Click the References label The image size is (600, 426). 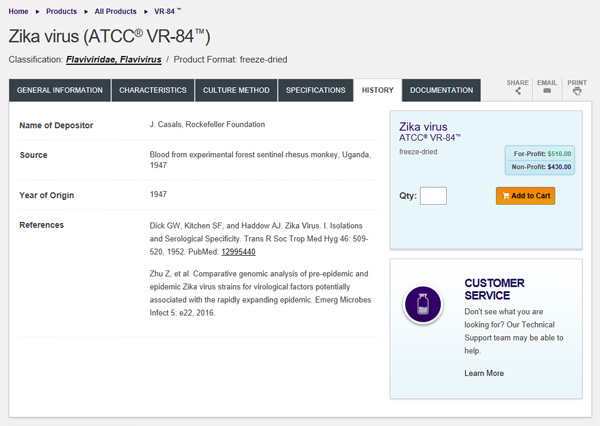click(42, 225)
